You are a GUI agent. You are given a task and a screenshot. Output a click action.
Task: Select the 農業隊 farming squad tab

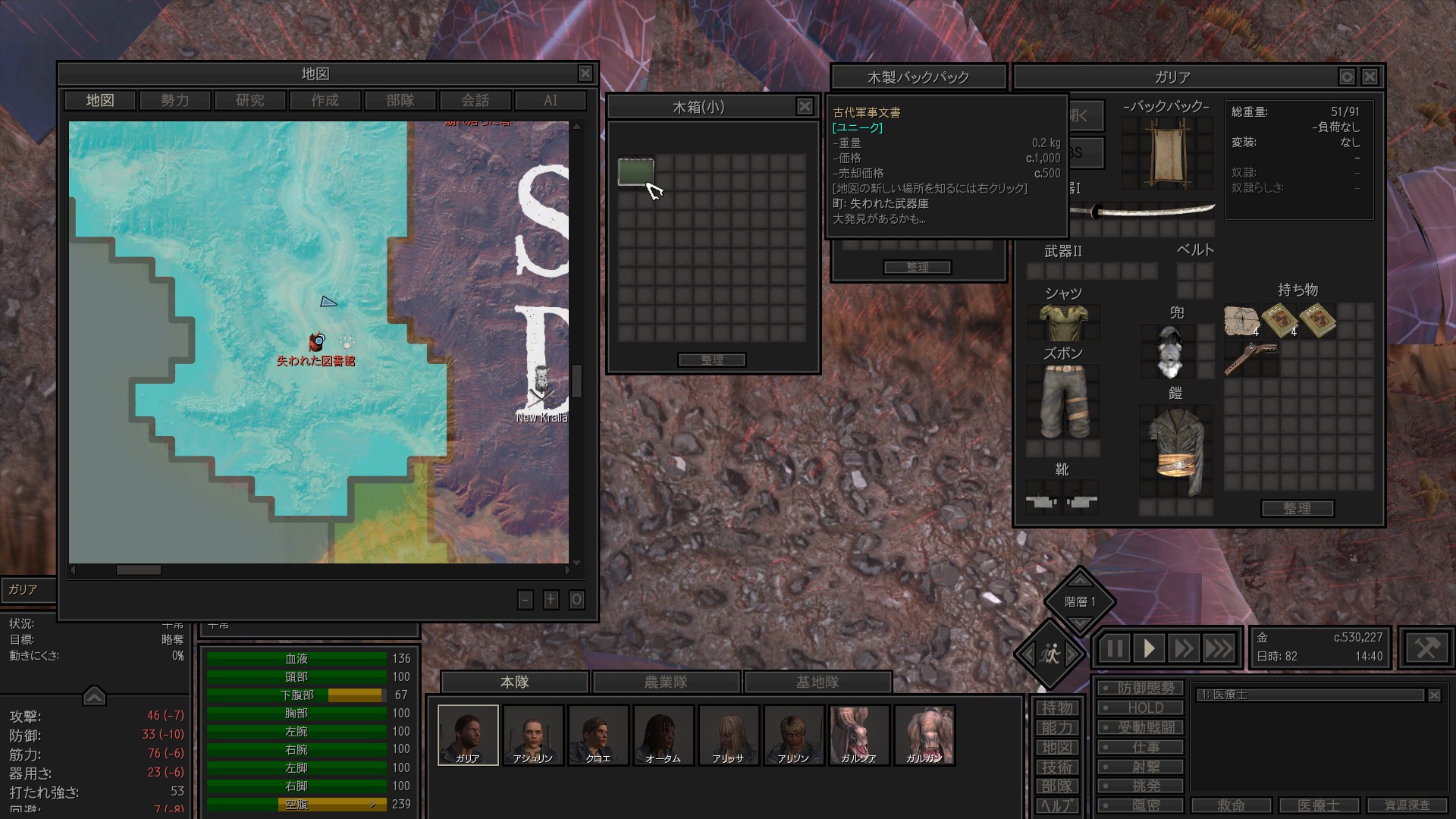tap(666, 682)
